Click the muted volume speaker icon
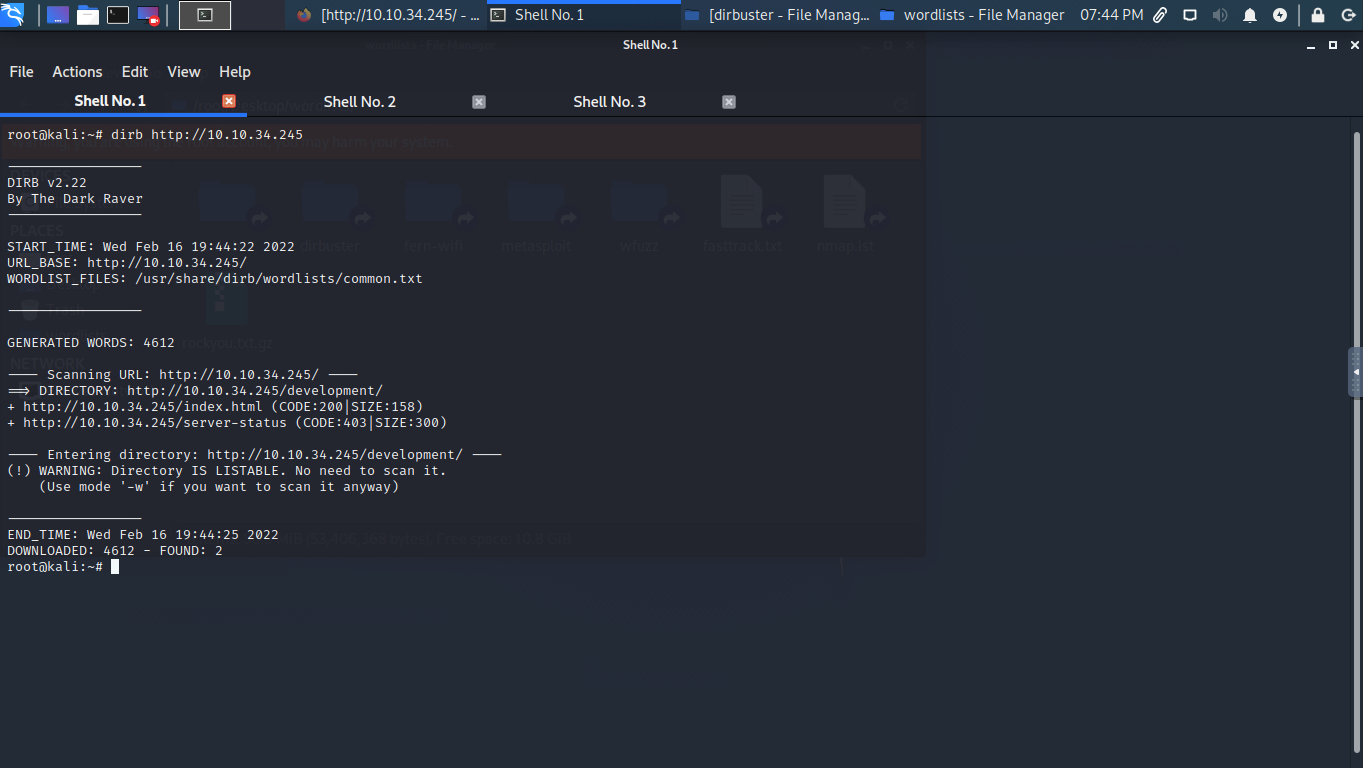Screen dimensions: 1363x768 tap(1220, 15)
